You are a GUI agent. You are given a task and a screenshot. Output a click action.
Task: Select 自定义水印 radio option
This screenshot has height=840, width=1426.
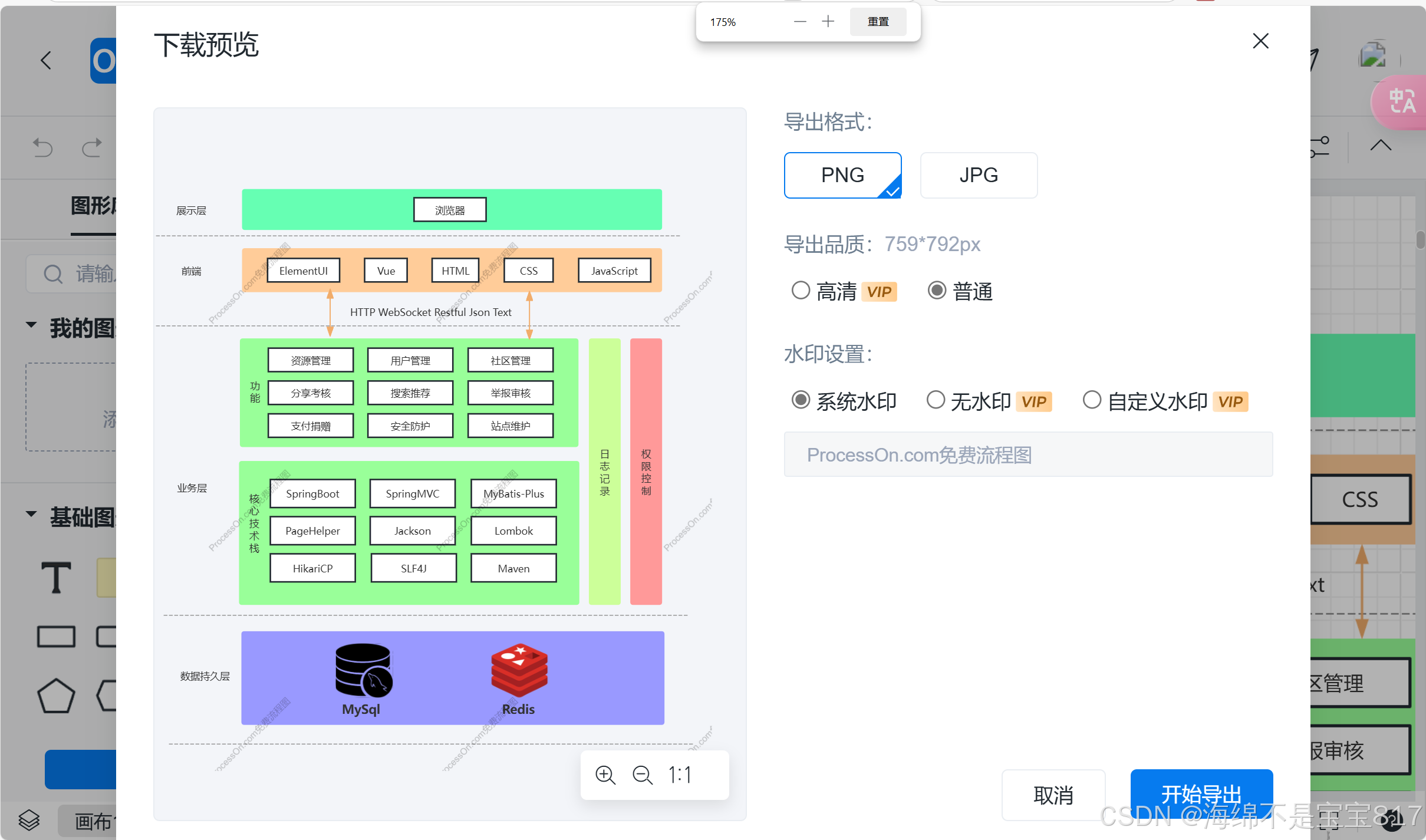(x=1092, y=400)
